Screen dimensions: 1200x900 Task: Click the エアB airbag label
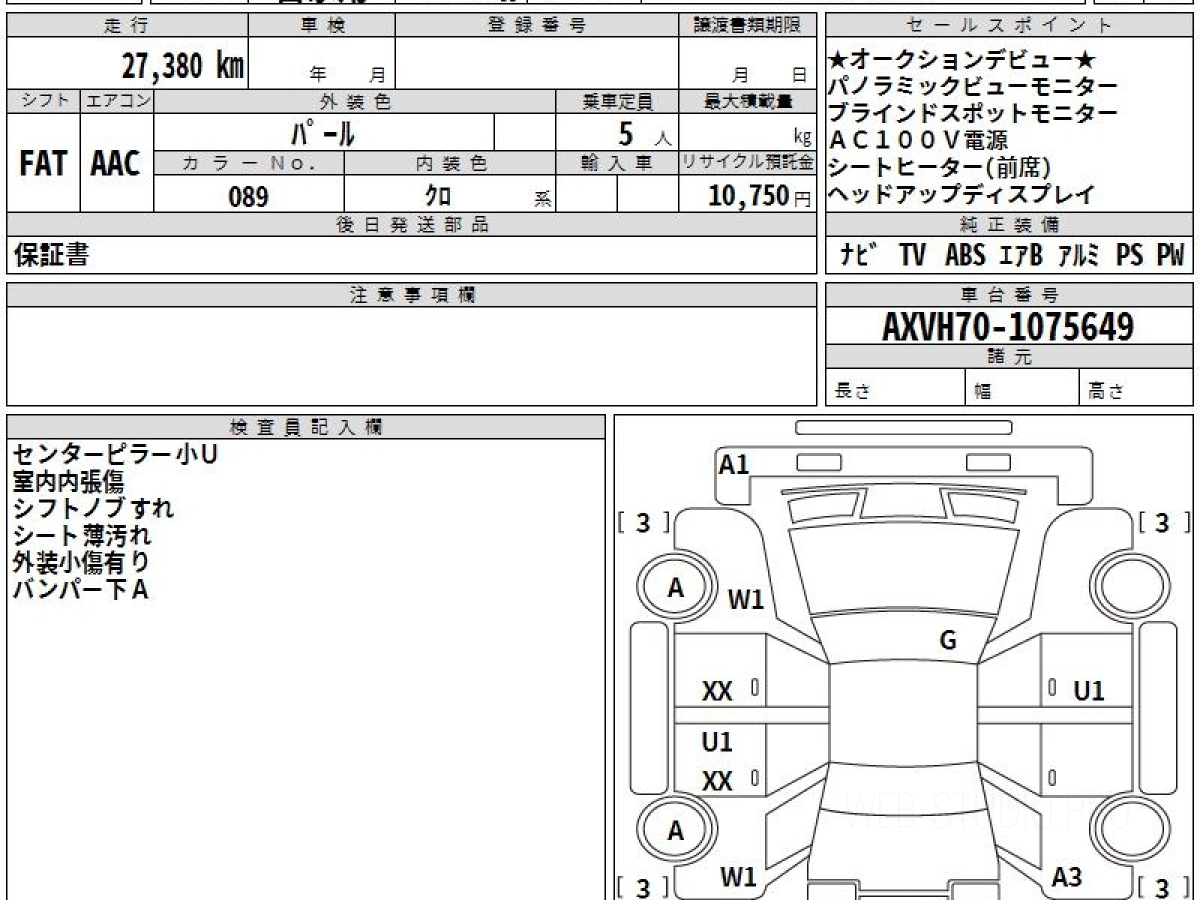[1021, 256]
